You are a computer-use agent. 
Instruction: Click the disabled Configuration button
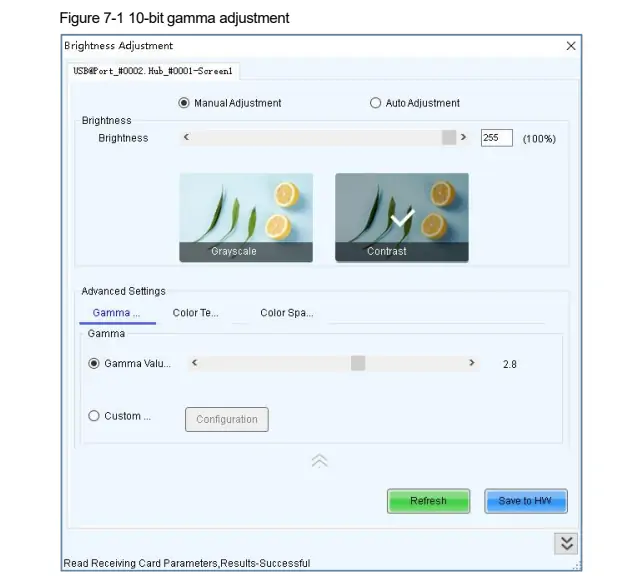pyautogui.click(x=227, y=420)
